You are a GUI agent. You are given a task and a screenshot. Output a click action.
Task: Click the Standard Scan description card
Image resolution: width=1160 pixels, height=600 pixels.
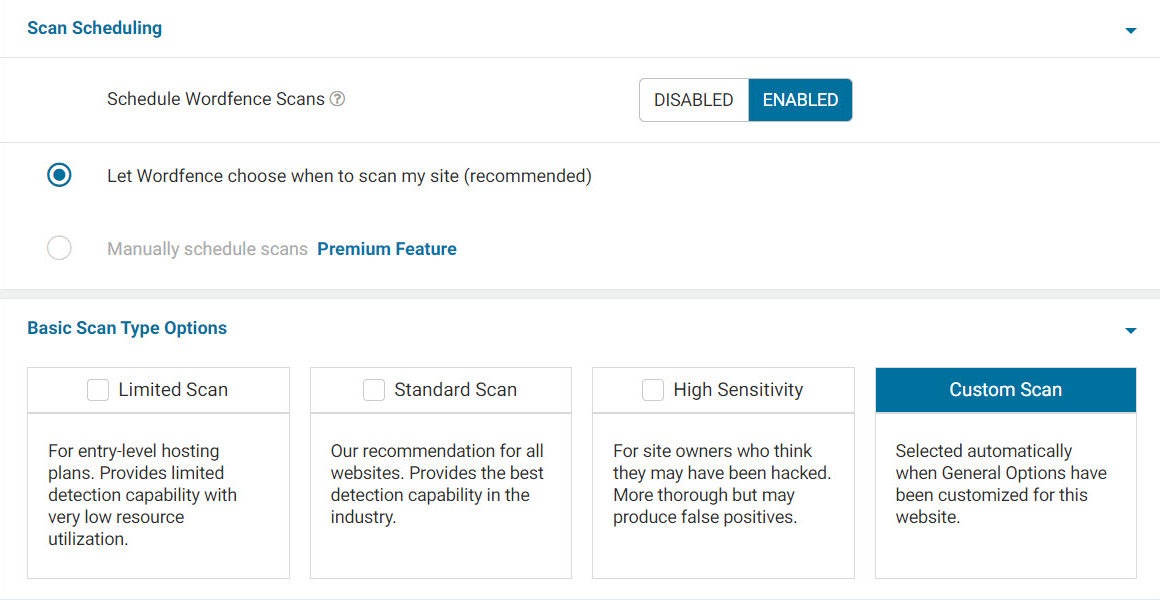coord(440,495)
